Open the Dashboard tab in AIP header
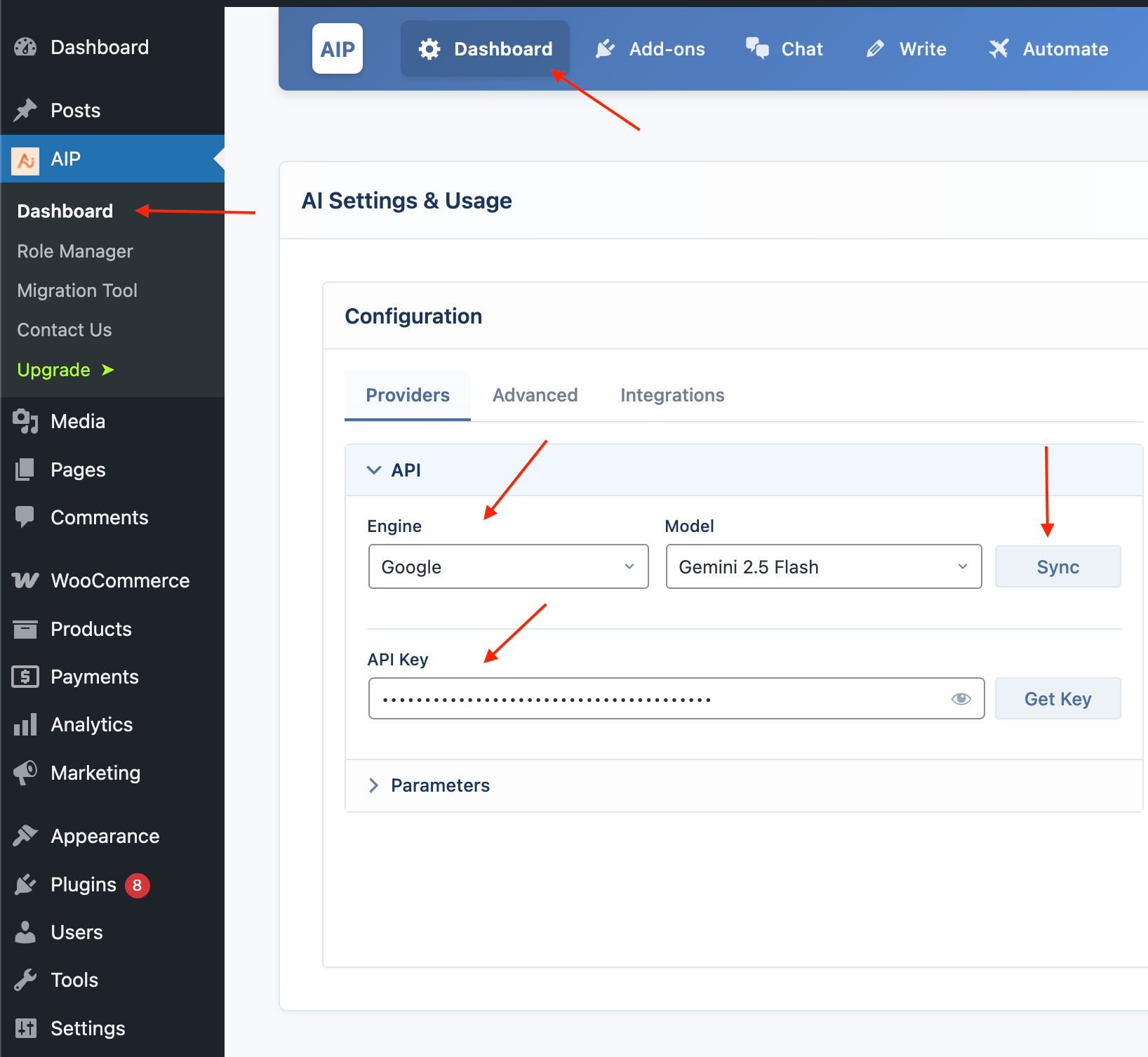 click(x=485, y=48)
